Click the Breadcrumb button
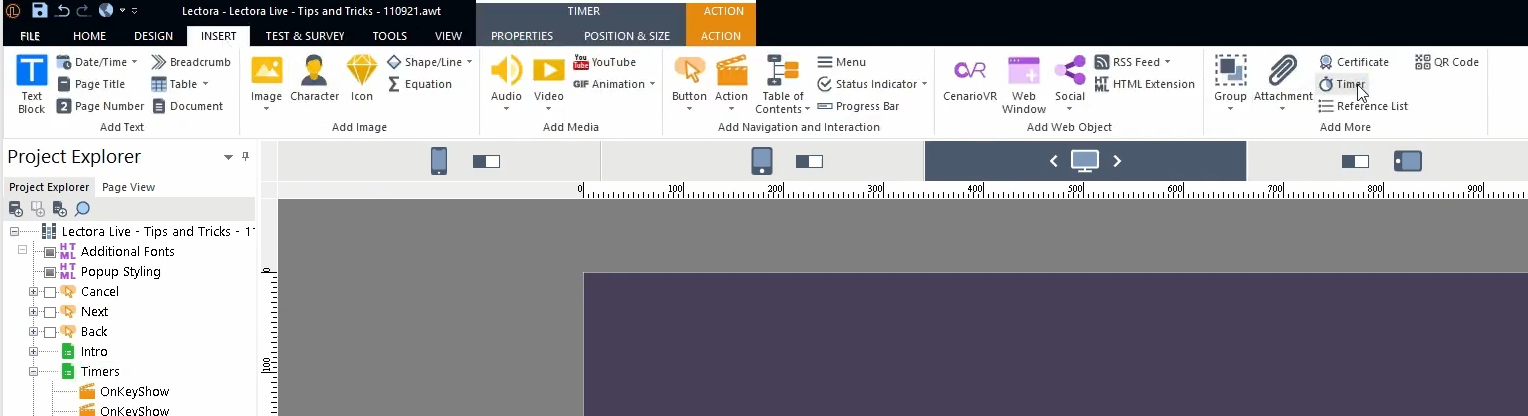The image size is (1528, 416). point(191,62)
